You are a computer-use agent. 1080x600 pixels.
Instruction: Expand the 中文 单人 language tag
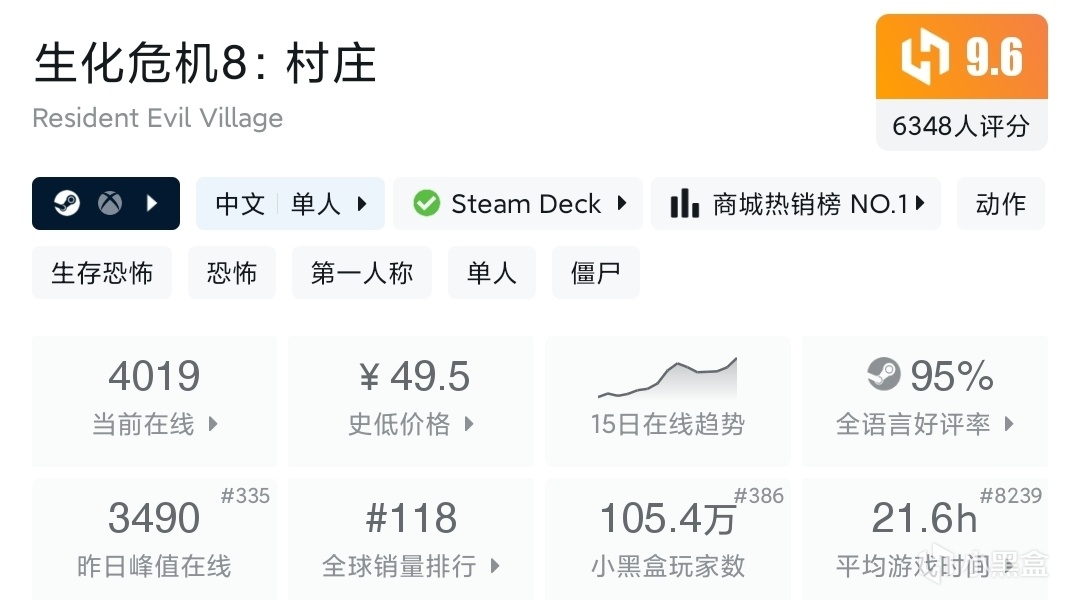click(290, 204)
